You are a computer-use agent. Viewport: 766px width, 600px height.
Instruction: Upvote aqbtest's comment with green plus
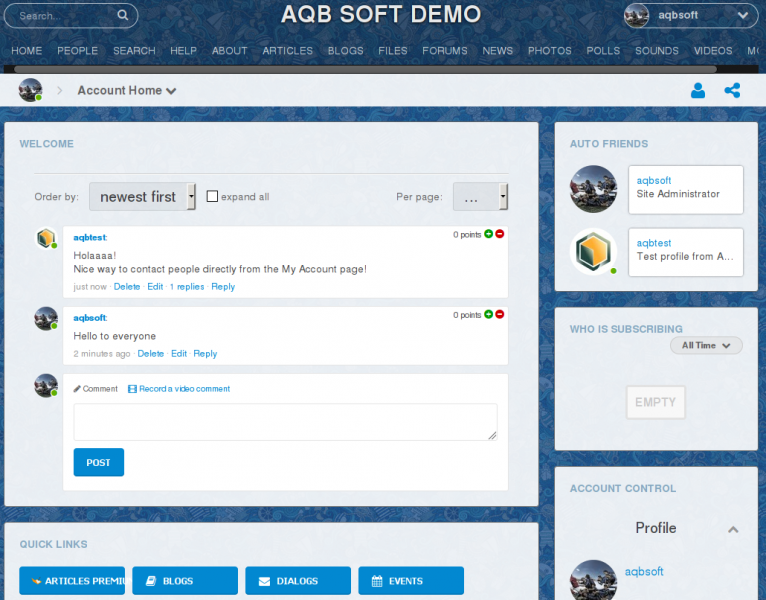click(488, 234)
